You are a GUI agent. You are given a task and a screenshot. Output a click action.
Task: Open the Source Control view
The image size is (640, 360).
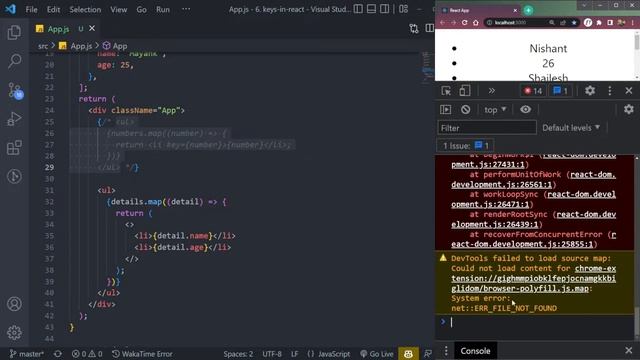click(15, 90)
